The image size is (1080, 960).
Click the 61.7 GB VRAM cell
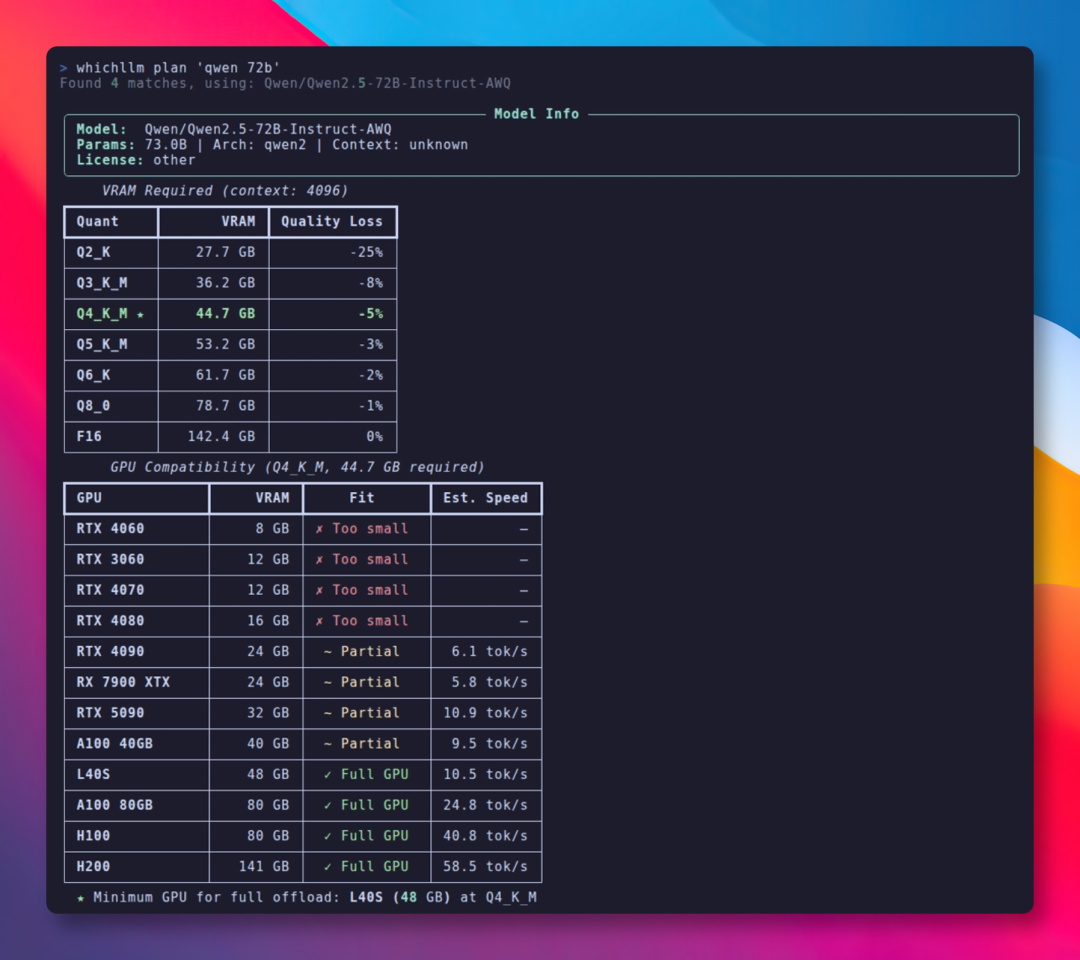225,375
